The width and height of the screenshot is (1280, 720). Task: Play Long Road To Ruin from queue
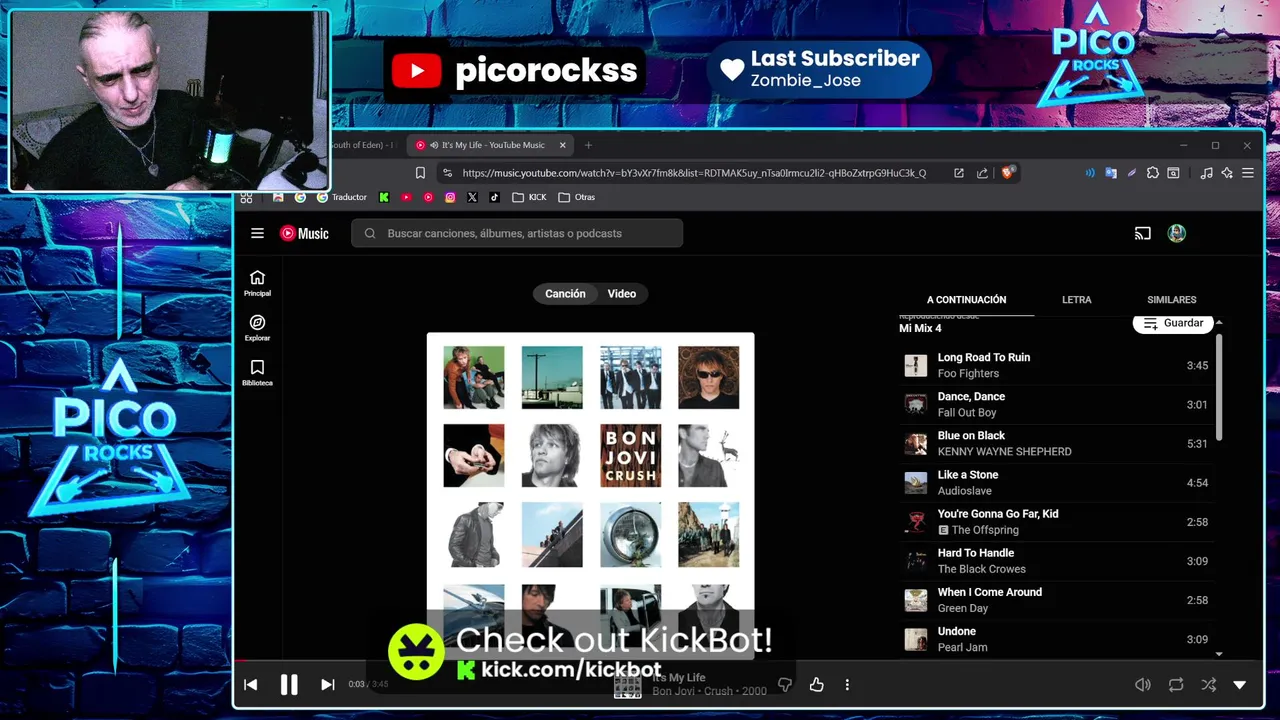coord(1057,365)
